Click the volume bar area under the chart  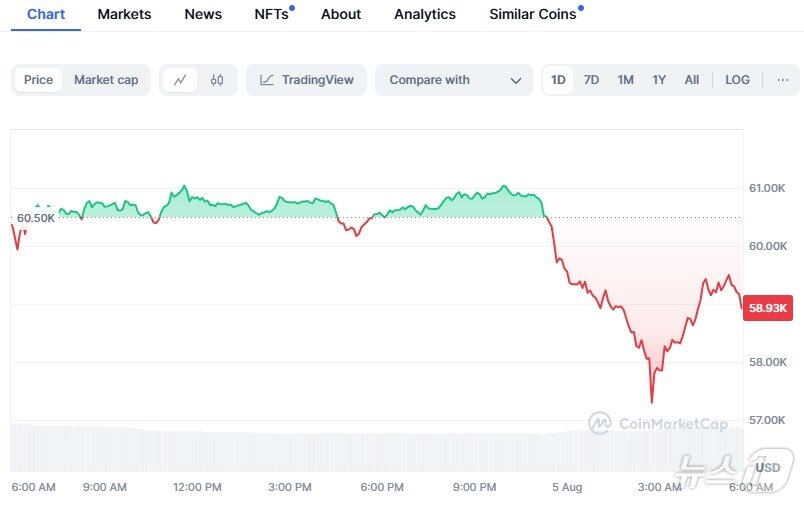tap(300, 450)
